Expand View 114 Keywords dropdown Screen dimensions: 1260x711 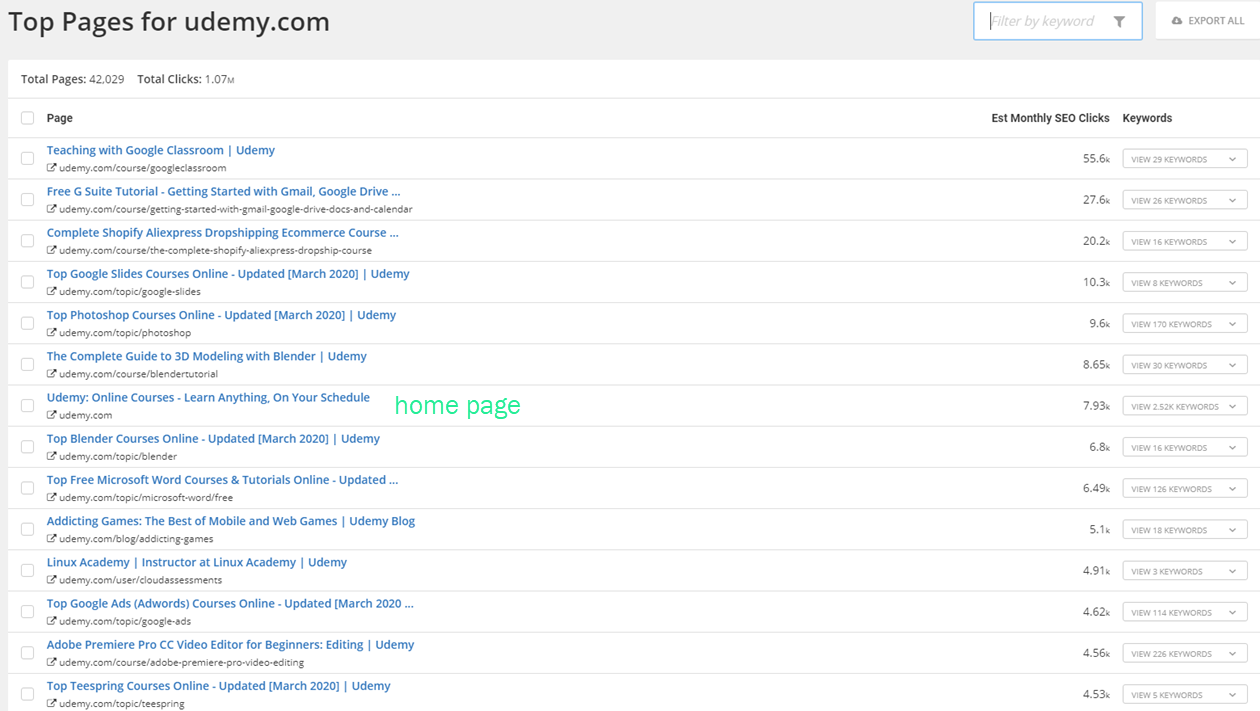point(1185,613)
